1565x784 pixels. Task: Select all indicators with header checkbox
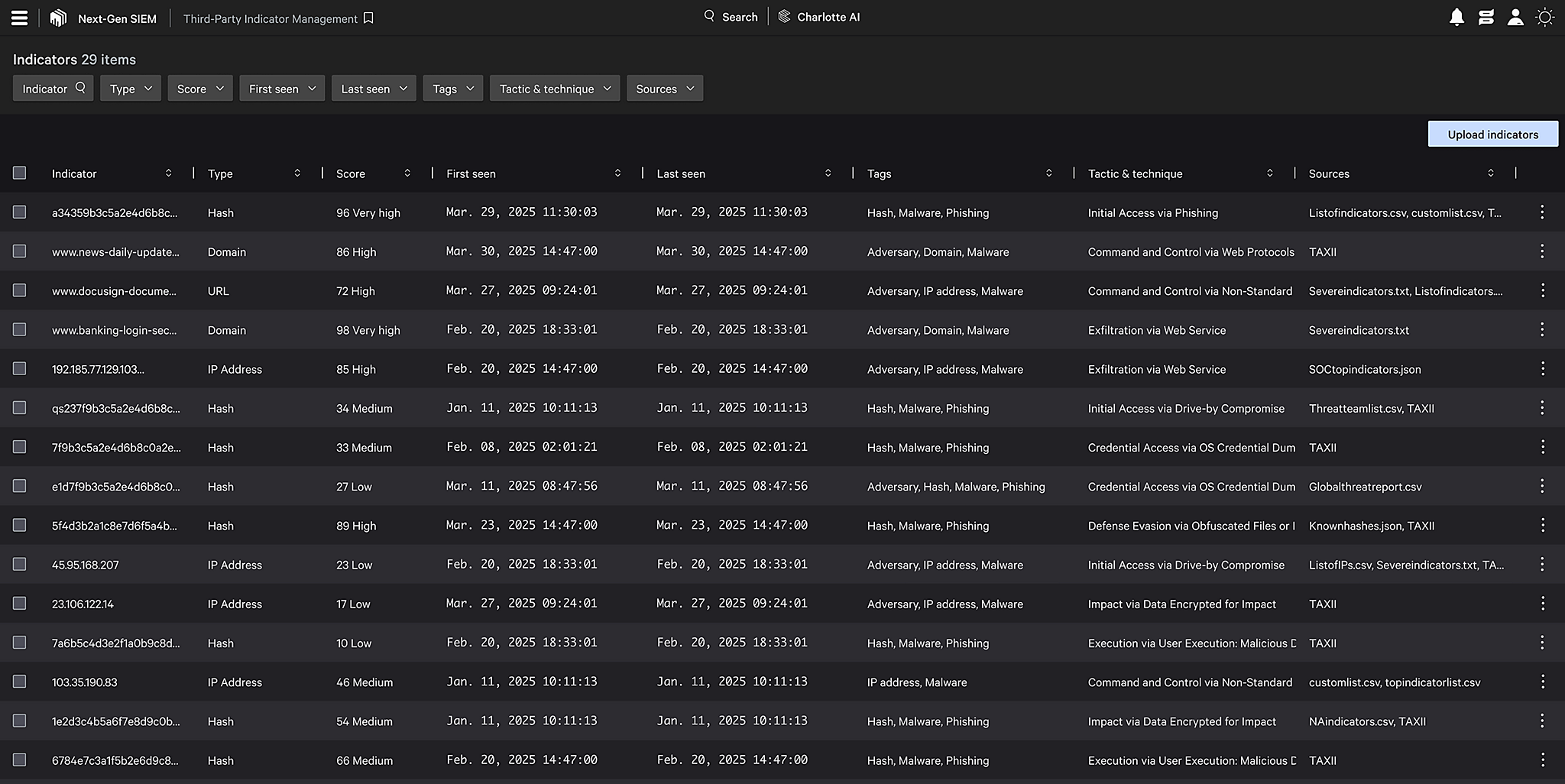[20, 173]
